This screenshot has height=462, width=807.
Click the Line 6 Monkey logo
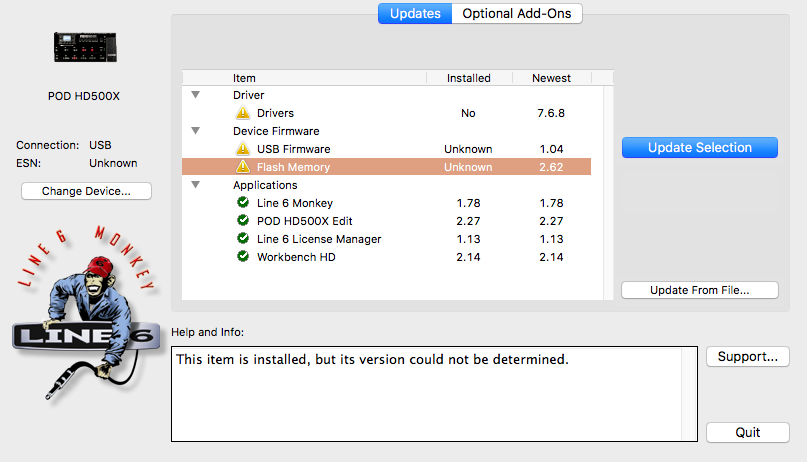(x=85, y=310)
